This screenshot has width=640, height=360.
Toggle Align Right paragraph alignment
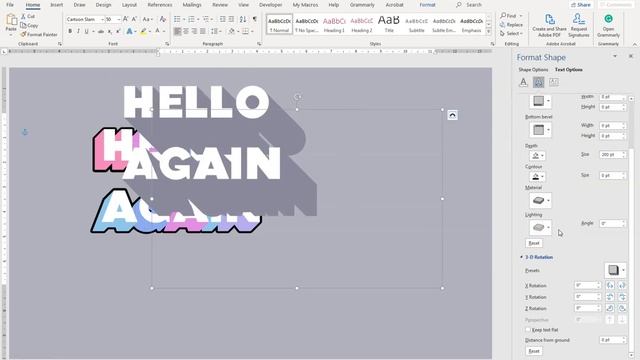click(194, 31)
